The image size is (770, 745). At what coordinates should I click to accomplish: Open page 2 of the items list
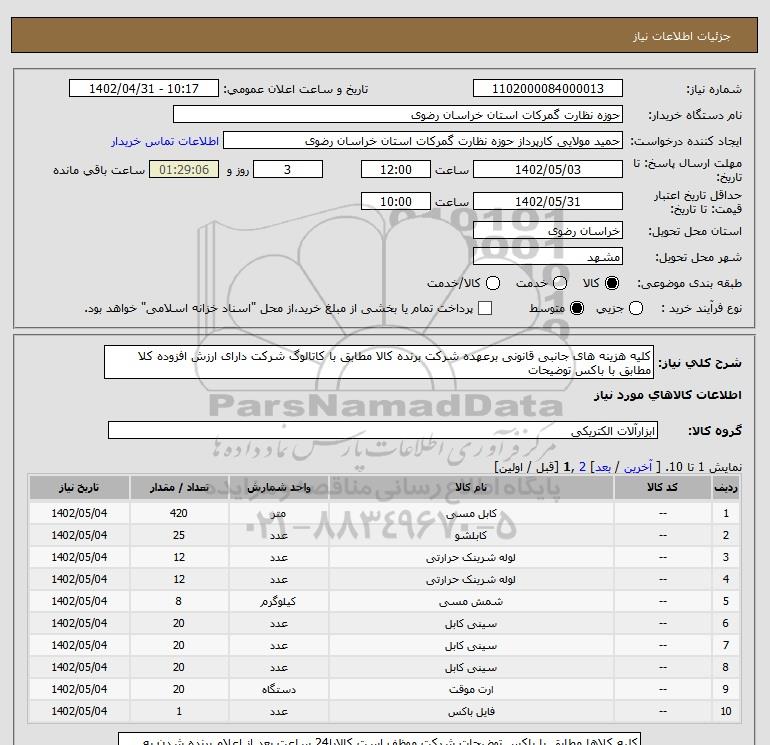582,467
